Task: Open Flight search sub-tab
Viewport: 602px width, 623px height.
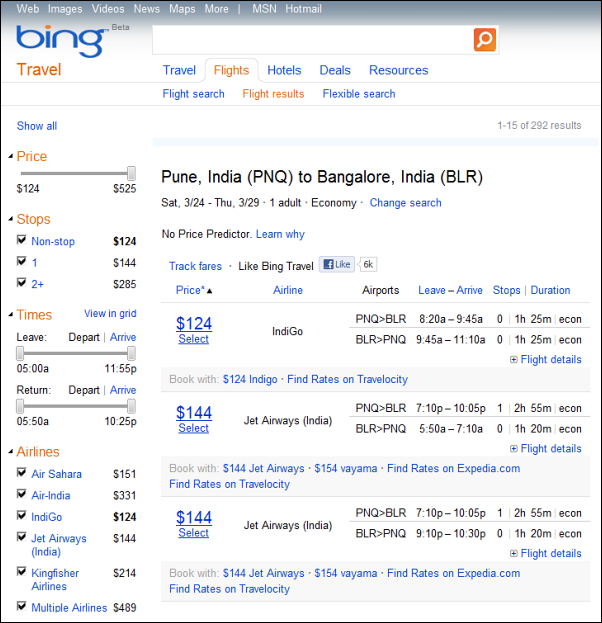Action: (x=194, y=94)
